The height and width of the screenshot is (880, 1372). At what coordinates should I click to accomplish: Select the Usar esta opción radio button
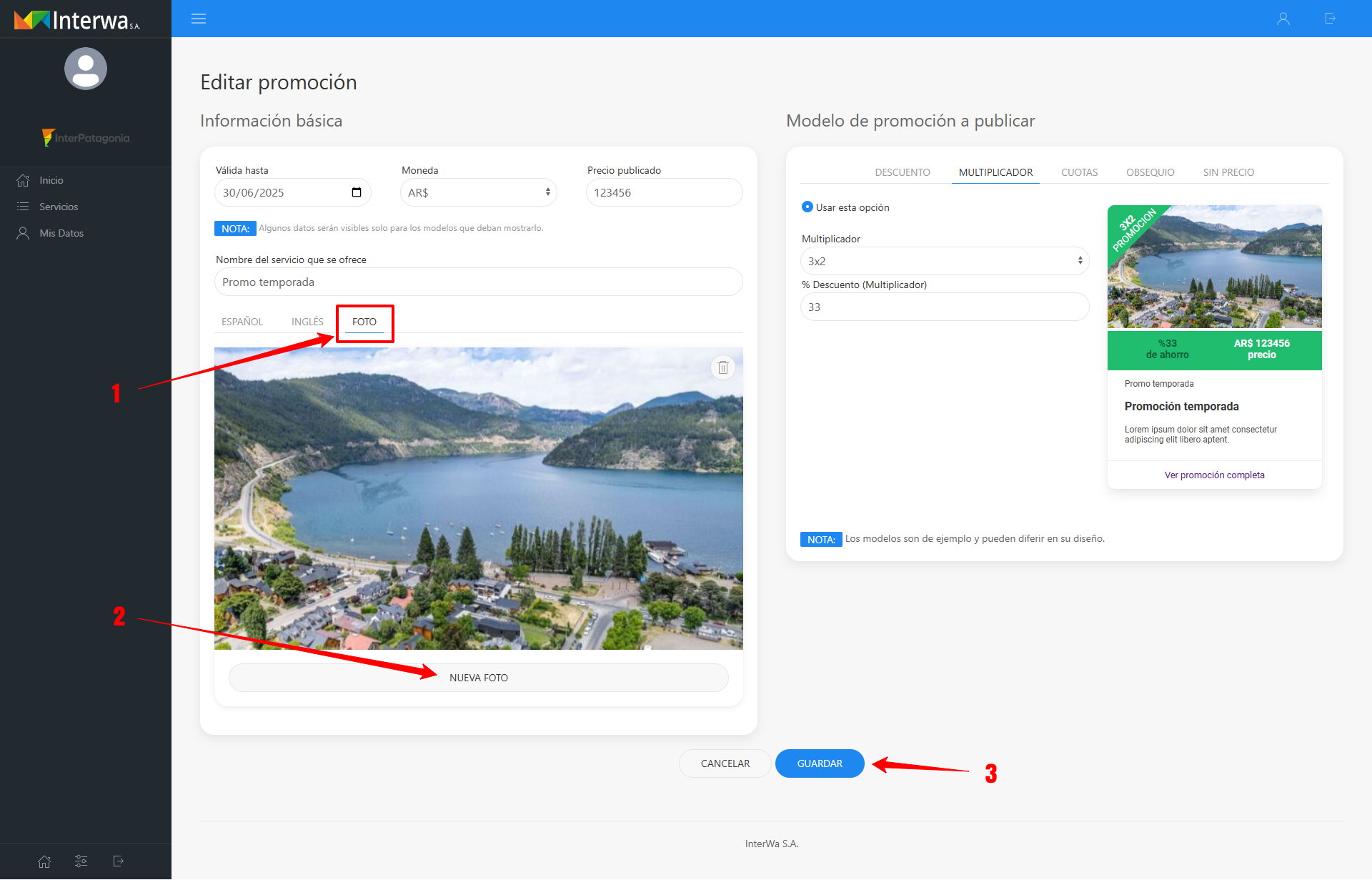[x=807, y=207]
